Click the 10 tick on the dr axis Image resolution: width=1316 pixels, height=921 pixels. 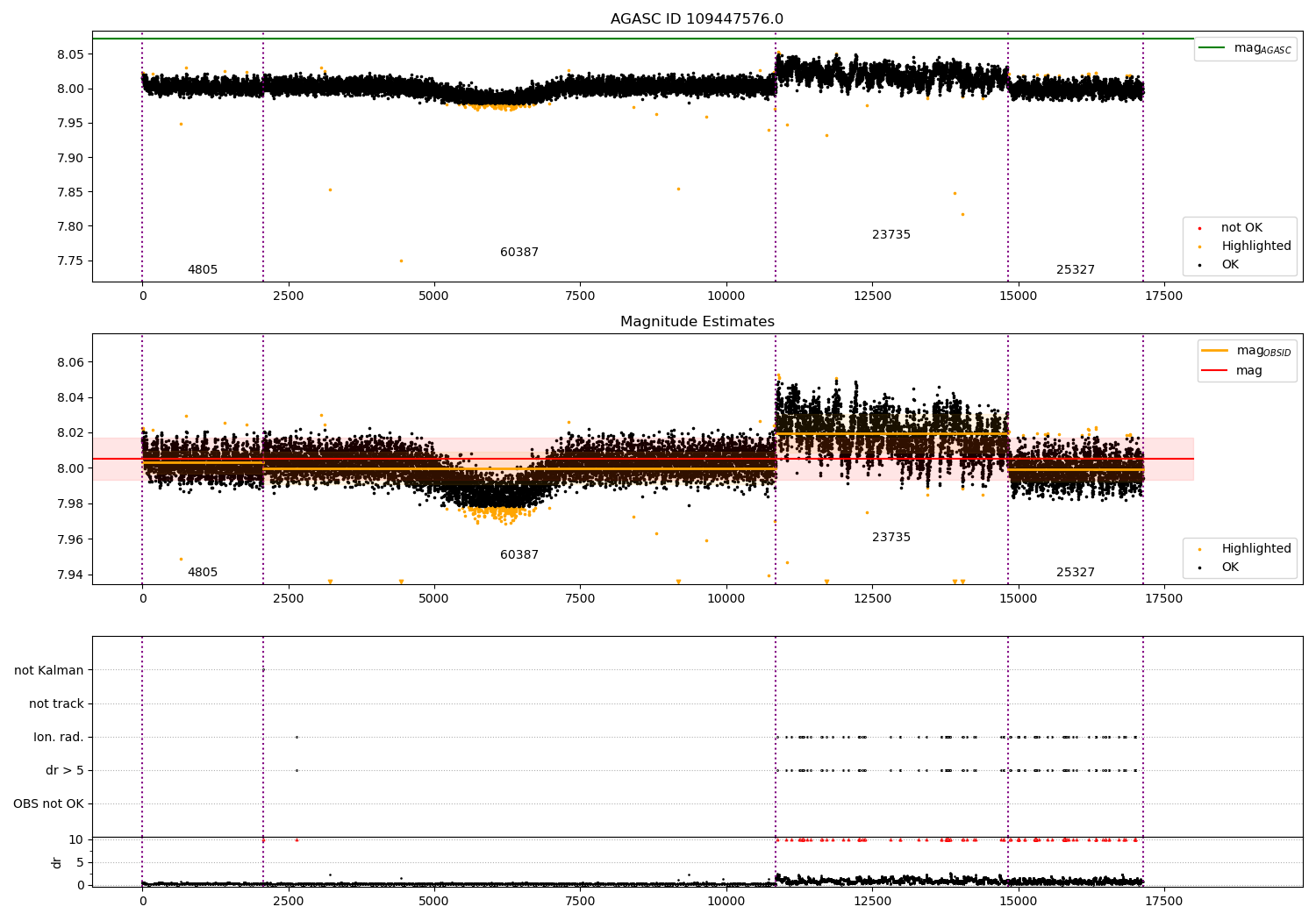click(x=77, y=840)
